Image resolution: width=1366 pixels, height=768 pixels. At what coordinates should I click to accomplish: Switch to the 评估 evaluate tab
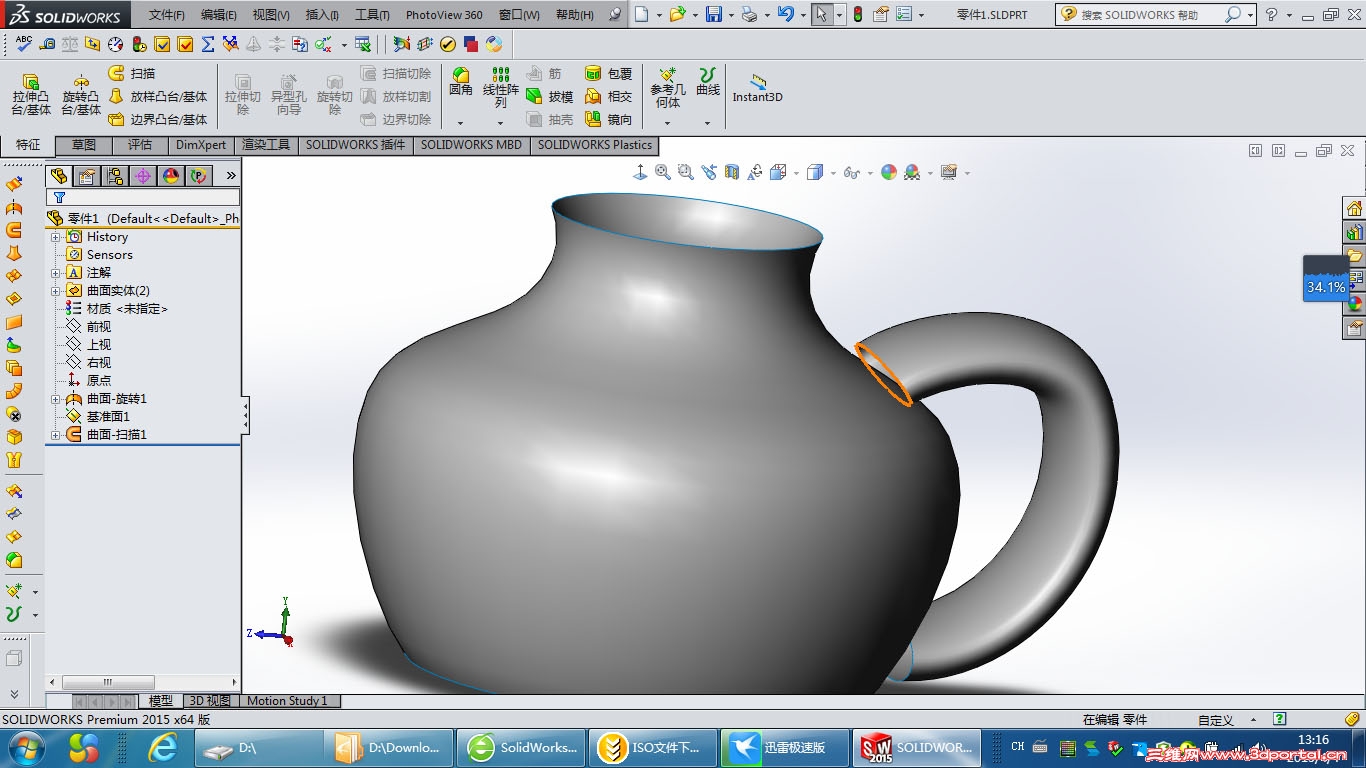[140, 145]
